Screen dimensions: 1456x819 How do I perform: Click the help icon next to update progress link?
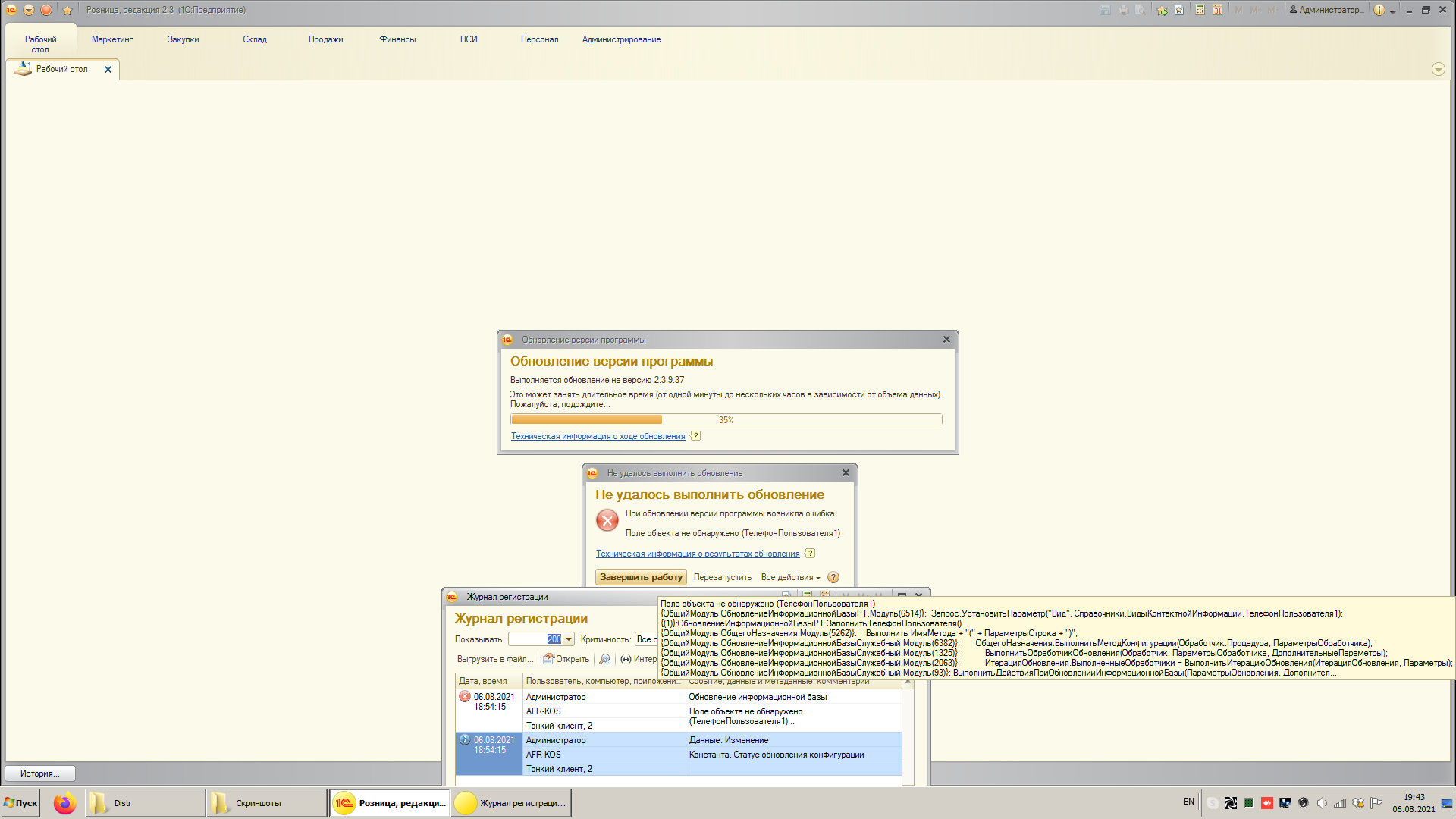click(695, 436)
